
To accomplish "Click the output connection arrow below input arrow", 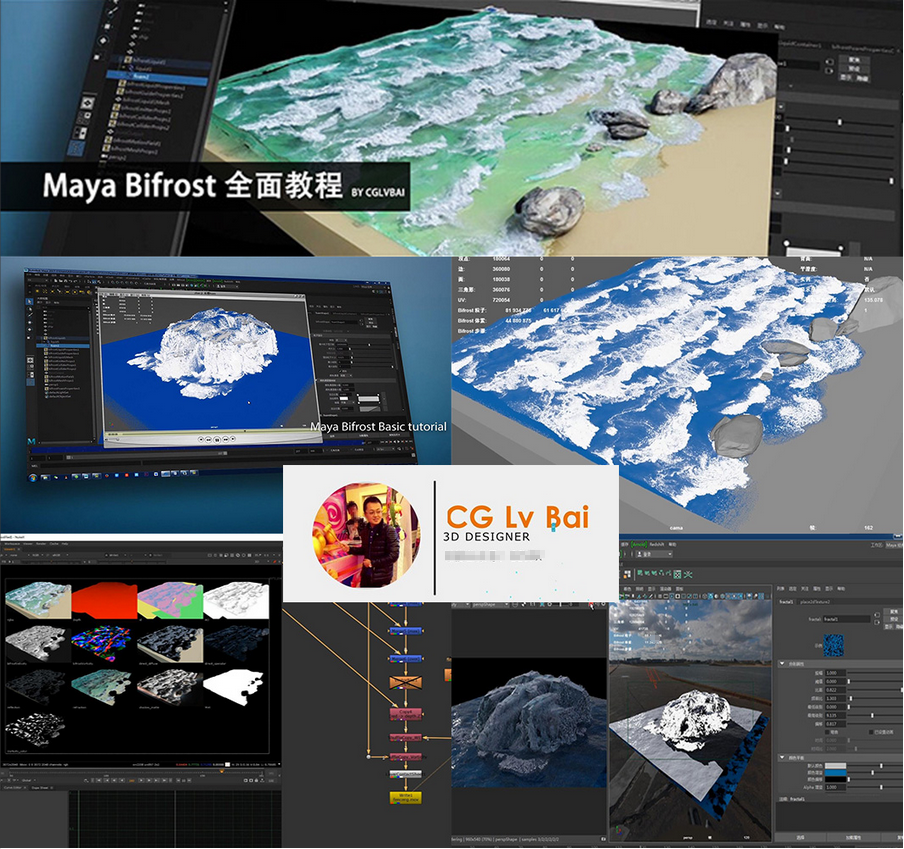I will pos(878,623).
